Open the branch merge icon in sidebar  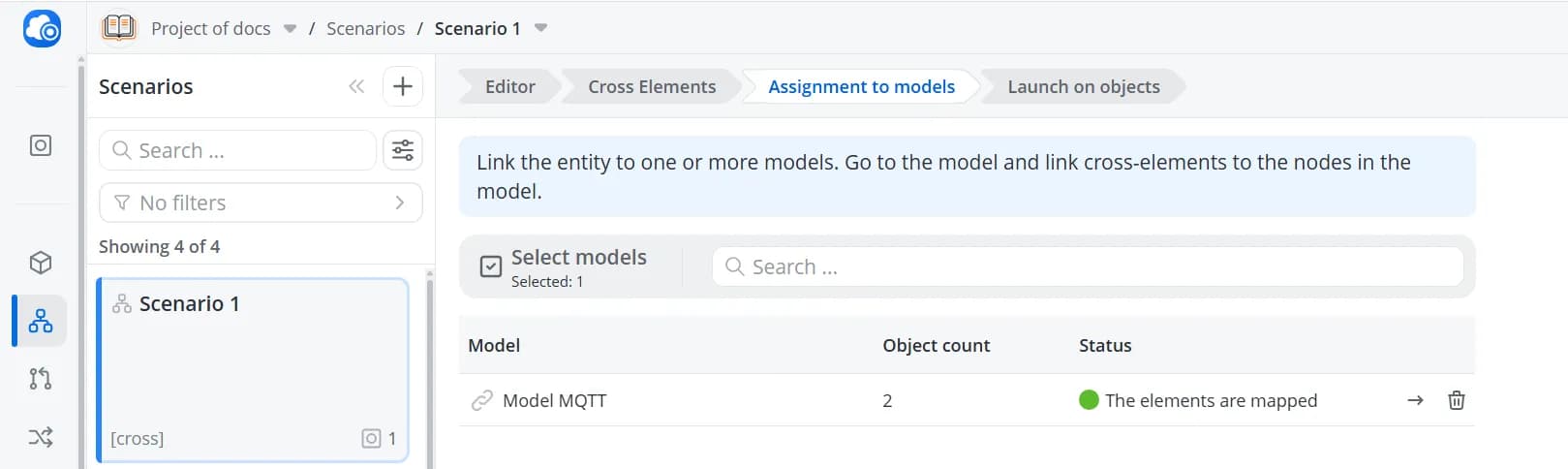tap(41, 379)
